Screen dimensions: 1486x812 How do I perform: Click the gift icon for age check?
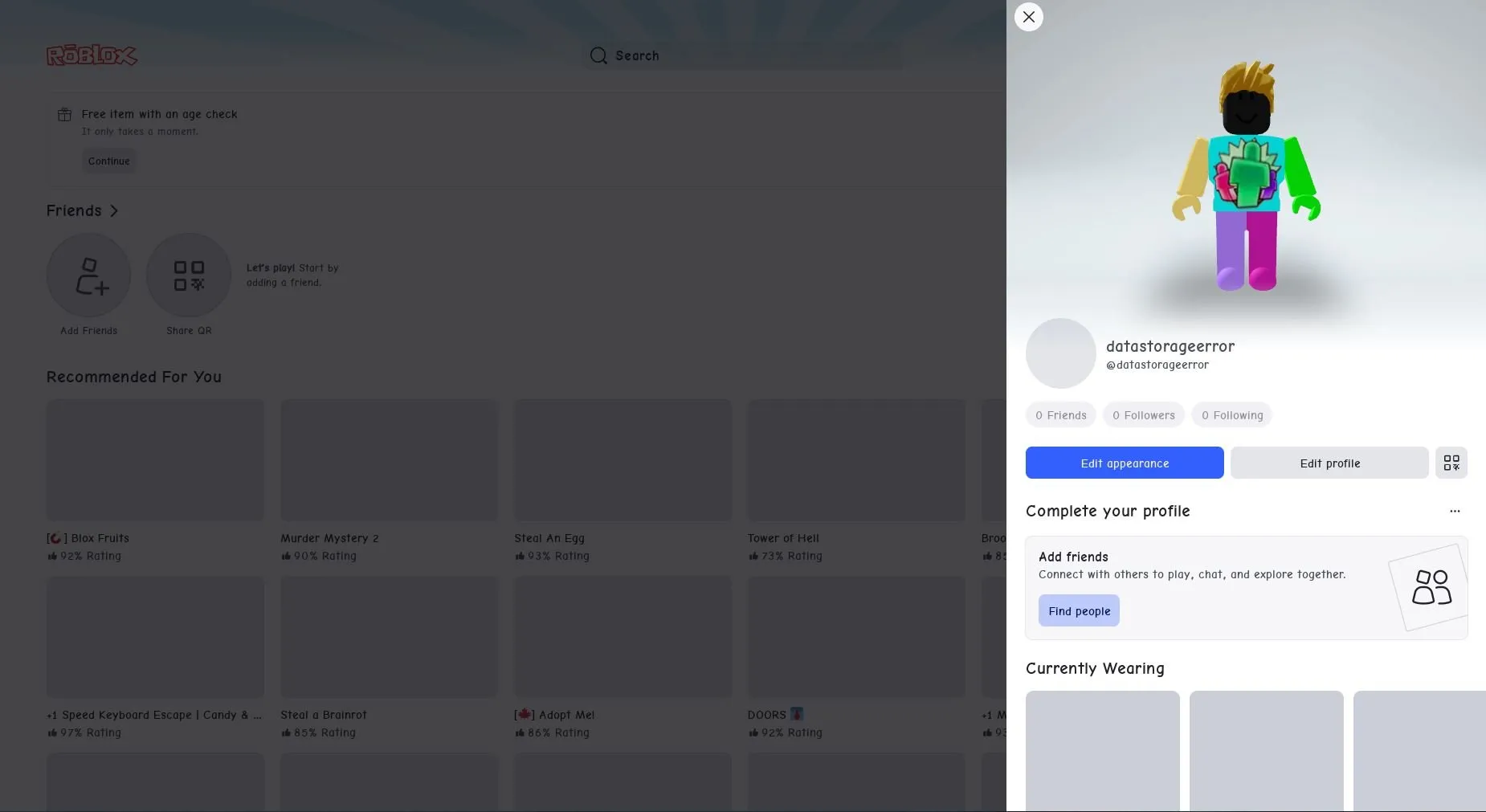coord(64,115)
